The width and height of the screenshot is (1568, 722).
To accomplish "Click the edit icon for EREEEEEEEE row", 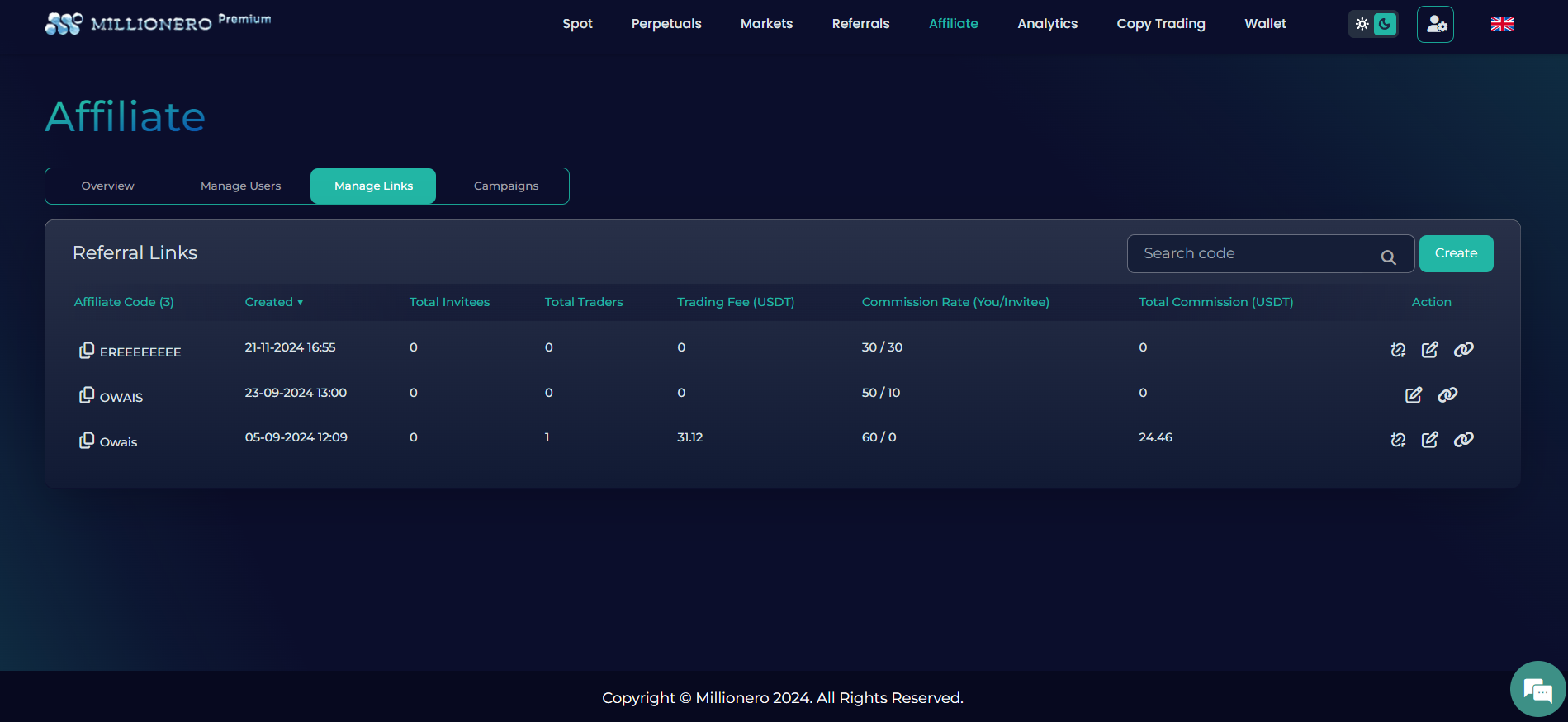I will coord(1429,350).
